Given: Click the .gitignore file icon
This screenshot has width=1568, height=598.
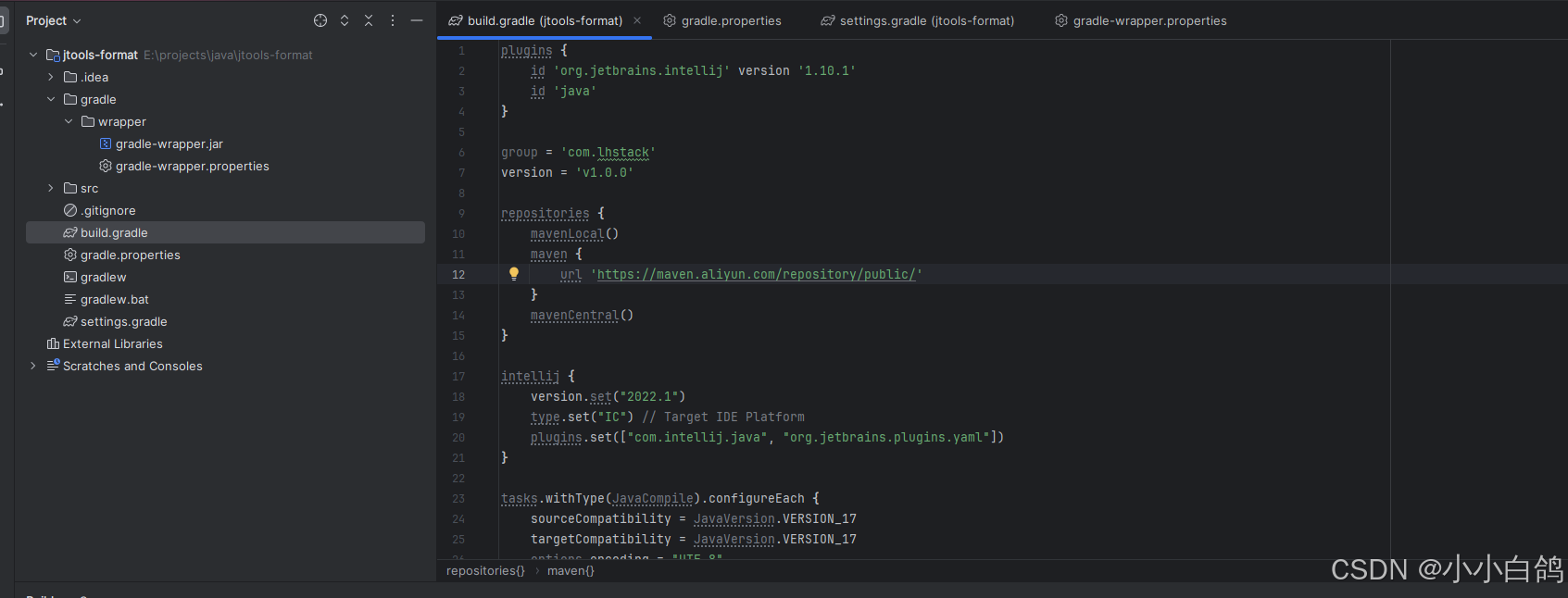Looking at the screenshot, I should pos(70,210).
